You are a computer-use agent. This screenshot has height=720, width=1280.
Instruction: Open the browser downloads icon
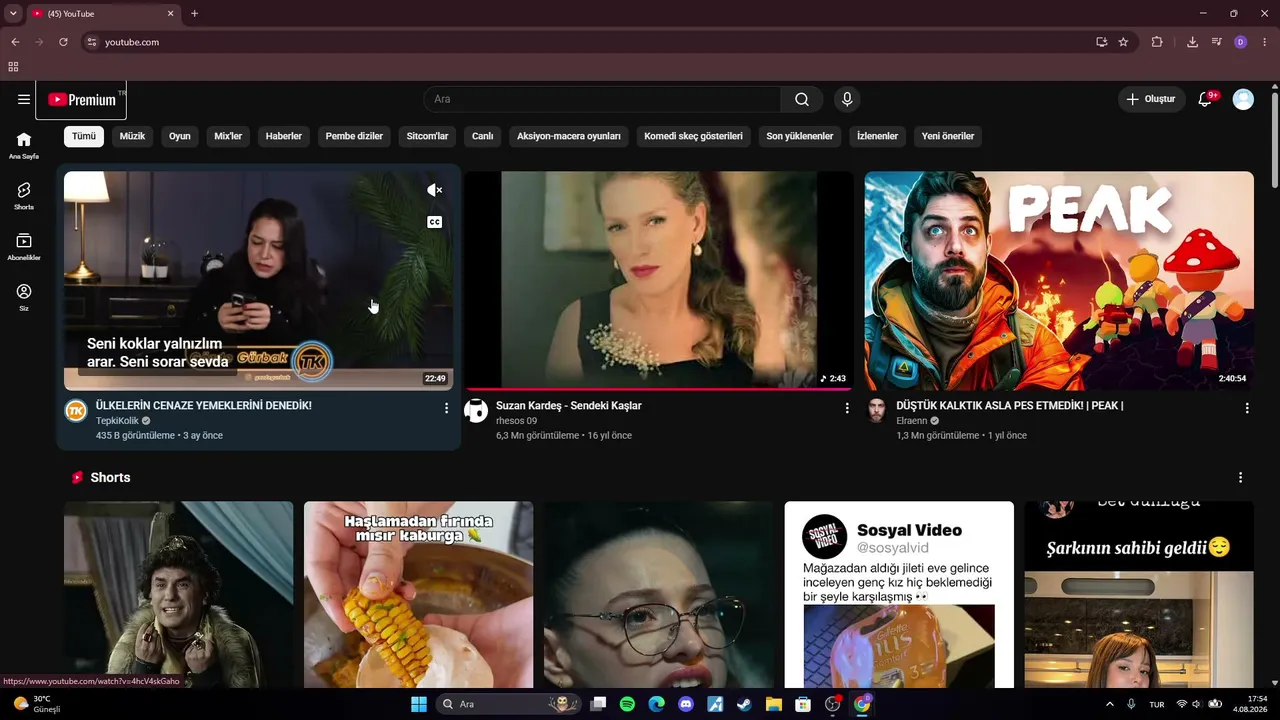coord(1192,42)
